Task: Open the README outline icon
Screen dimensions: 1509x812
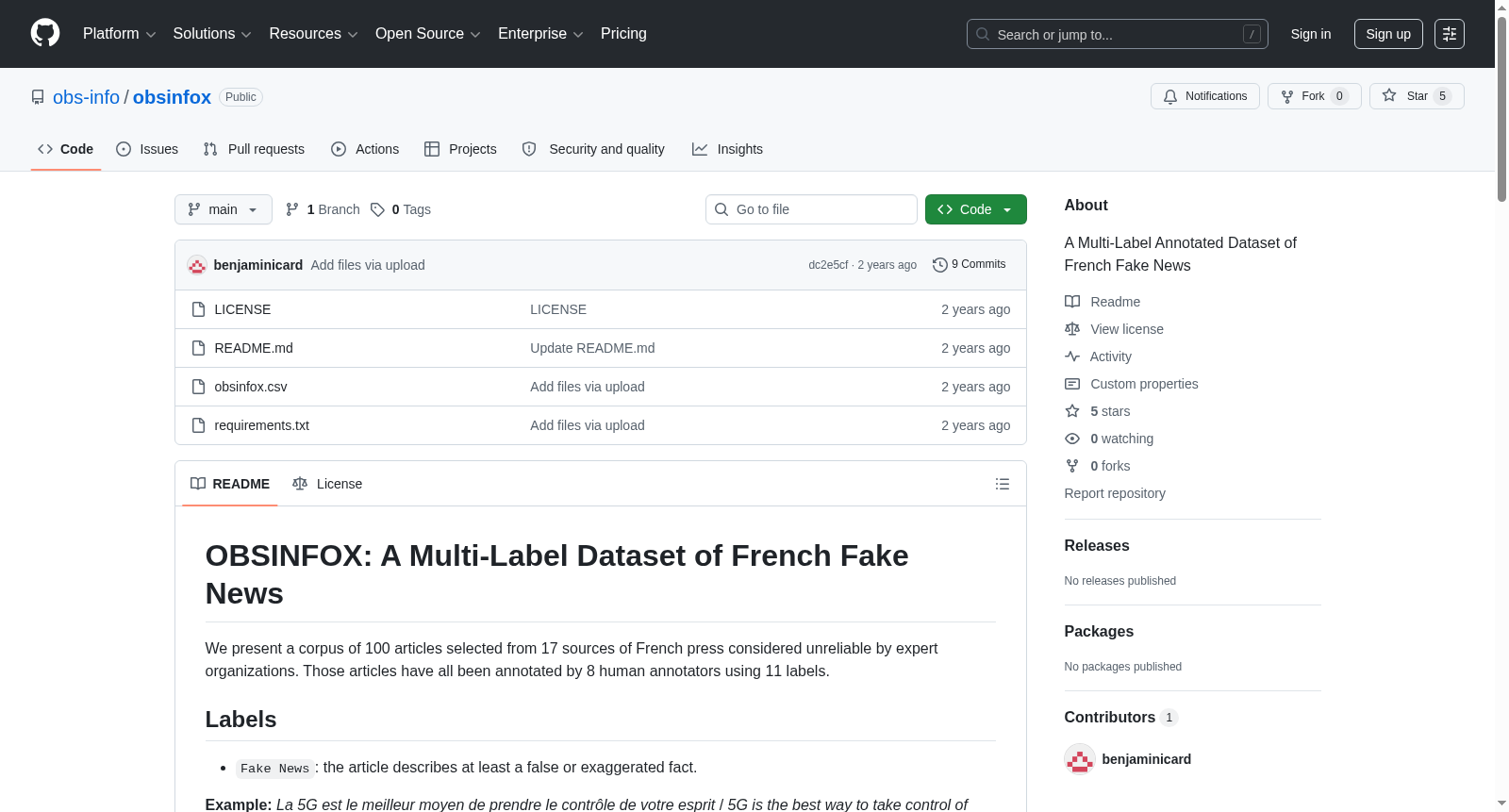Action: 1003,484
